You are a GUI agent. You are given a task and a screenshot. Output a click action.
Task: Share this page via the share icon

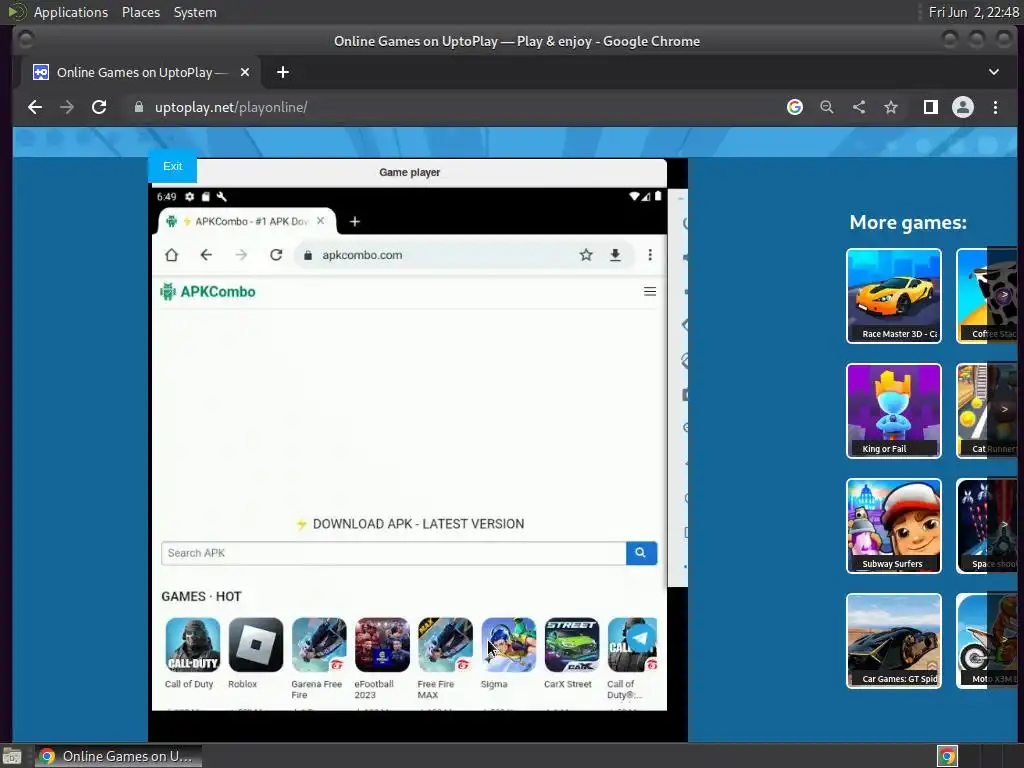pos(859,107)
